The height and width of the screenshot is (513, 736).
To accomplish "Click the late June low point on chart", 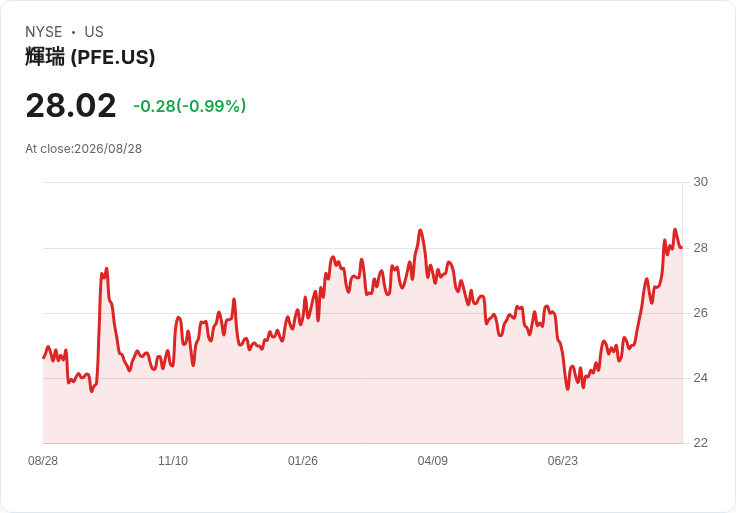I will click(x=567, y=389).
